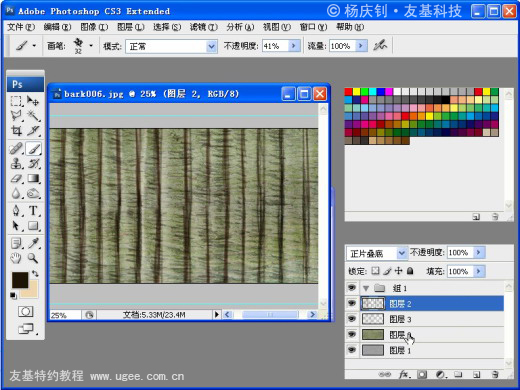Select the Rectangle shape tool
Image resolution: width=520 pixels, height=390 pixels.
(33, 226)
